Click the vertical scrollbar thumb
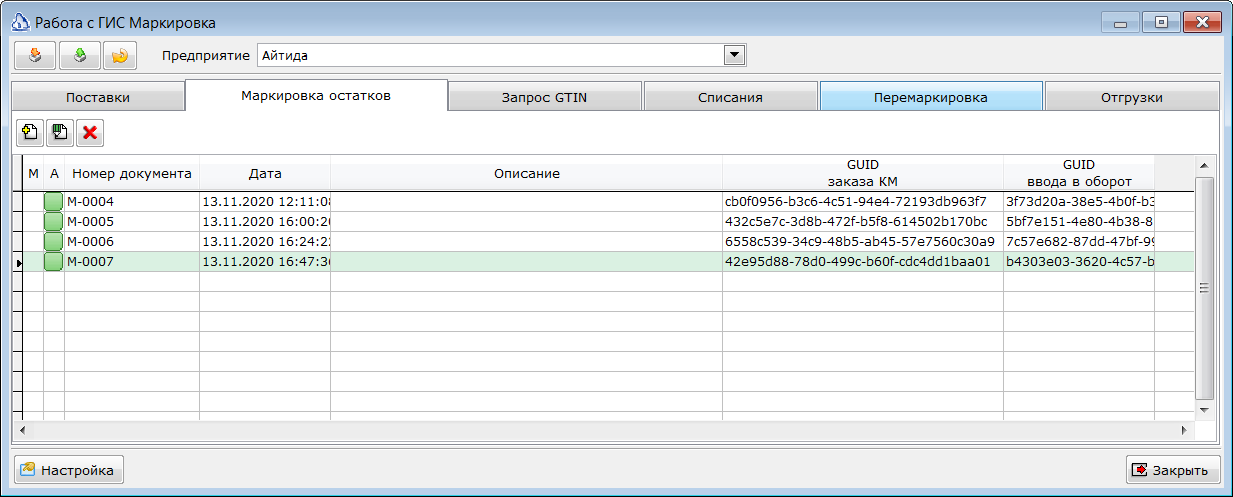1233x497 pixels. point(1204,288)
